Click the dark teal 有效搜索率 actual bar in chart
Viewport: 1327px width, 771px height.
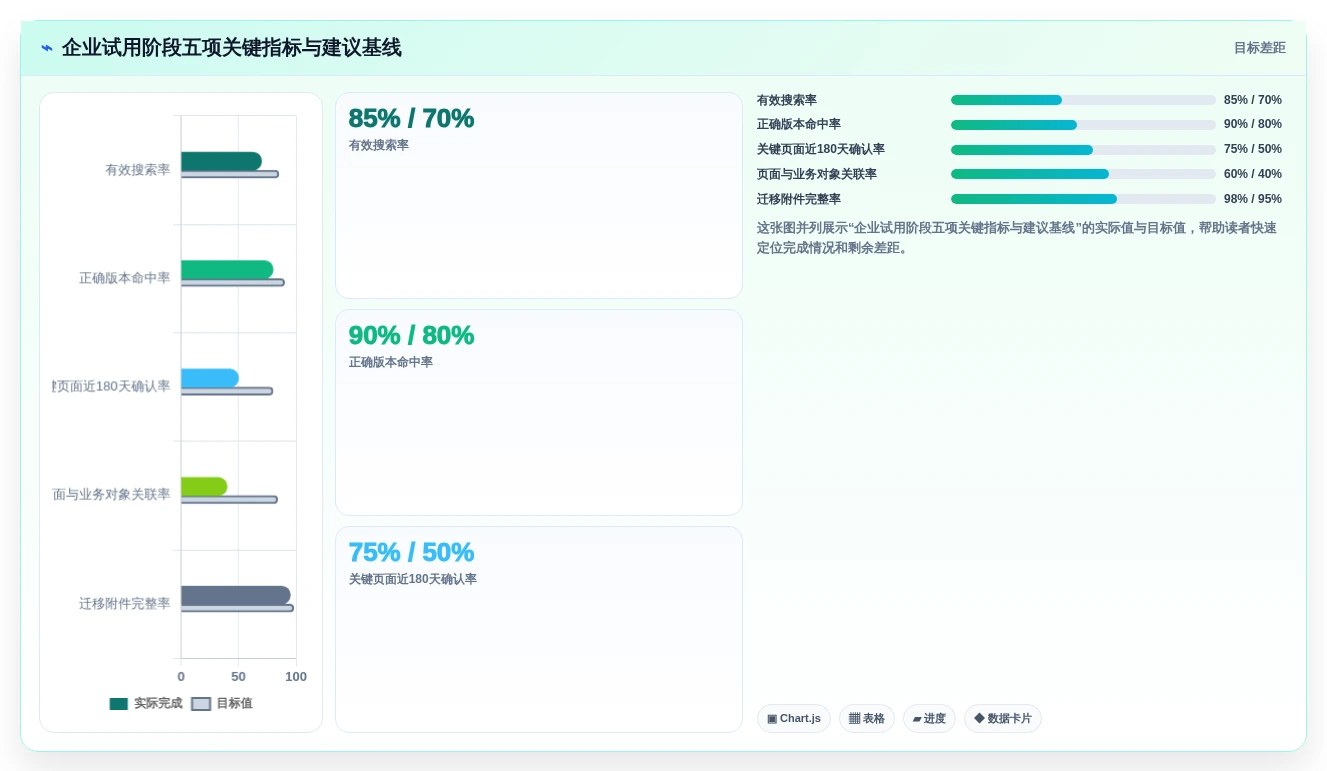click(221, 161)
